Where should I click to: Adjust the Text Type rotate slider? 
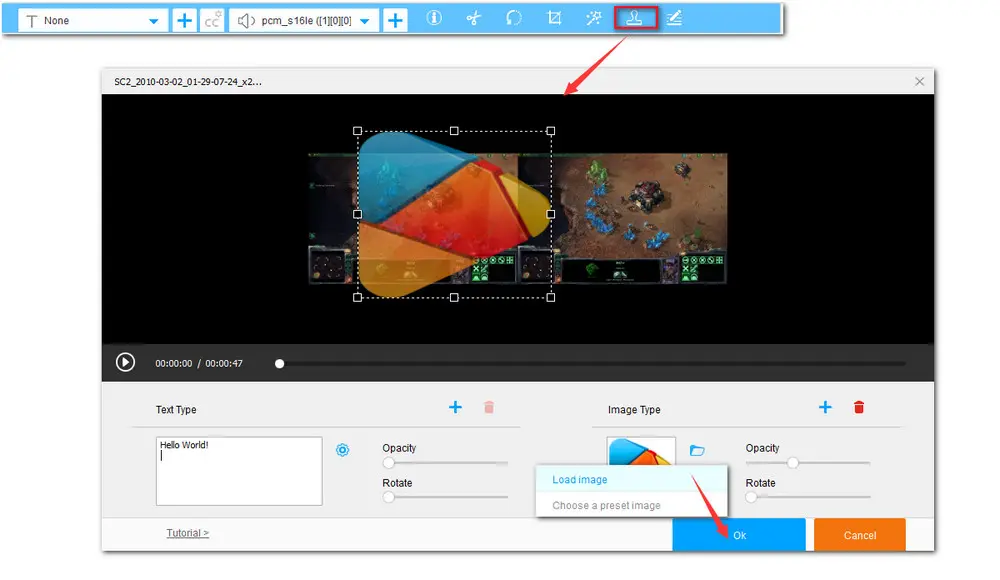pos(445,497)
